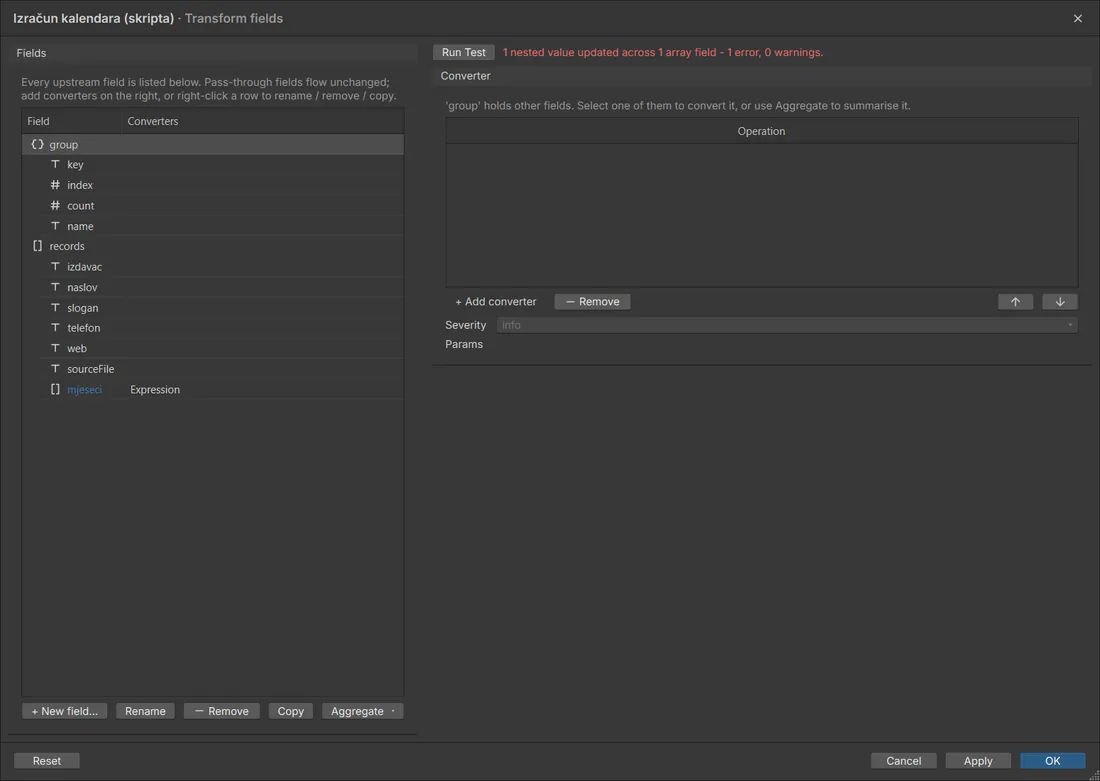Click the text type icon beside naslov

click(x=55, y=287)
